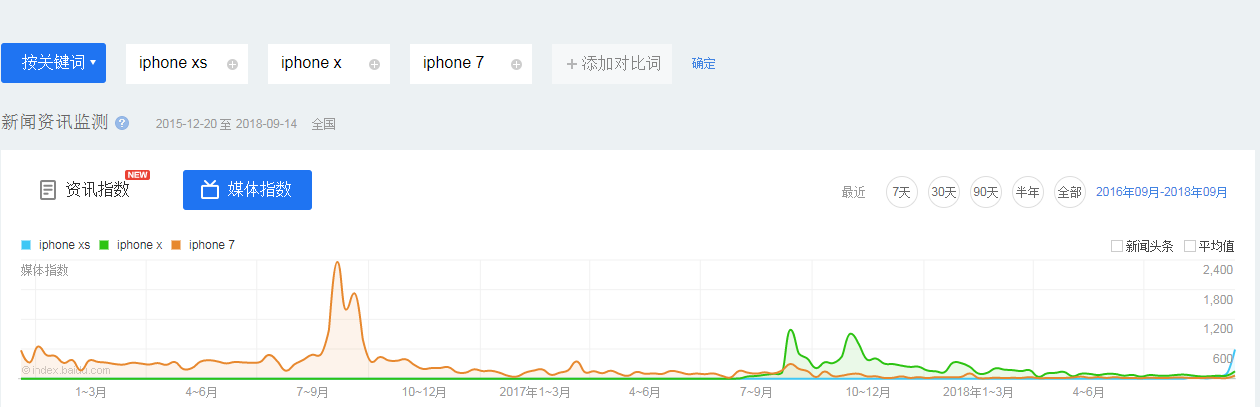Viewport: 1260px width, 407px height.
Task: Click the 确定 confirm link
Action: click(x=704, y=63)
